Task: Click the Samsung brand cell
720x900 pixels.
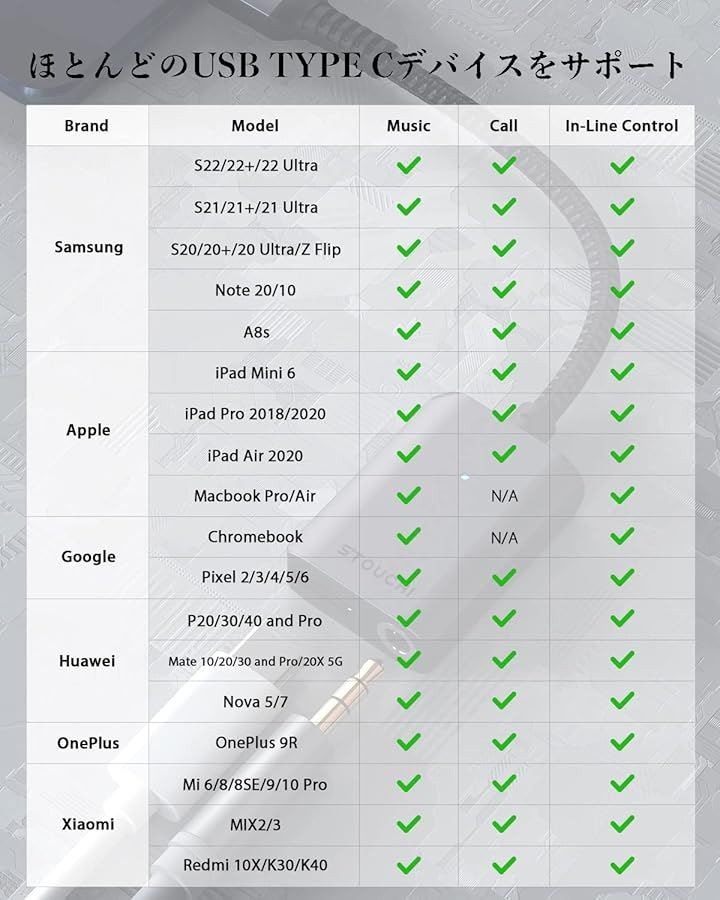Action: (88, 247)
